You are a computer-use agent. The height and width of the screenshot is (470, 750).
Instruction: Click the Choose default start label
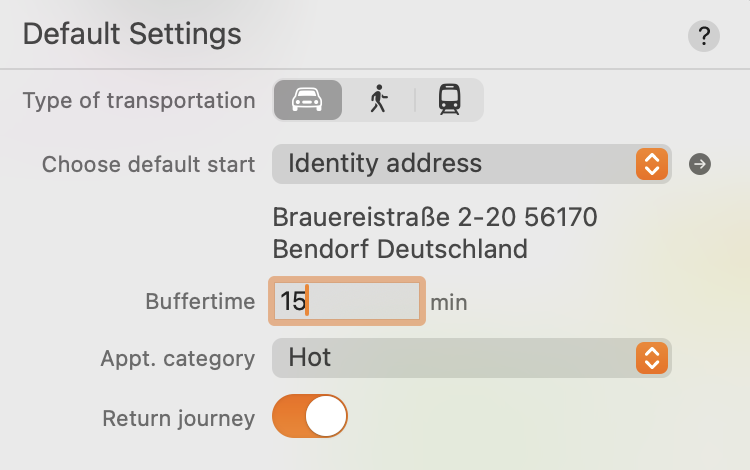pos(148,164)
